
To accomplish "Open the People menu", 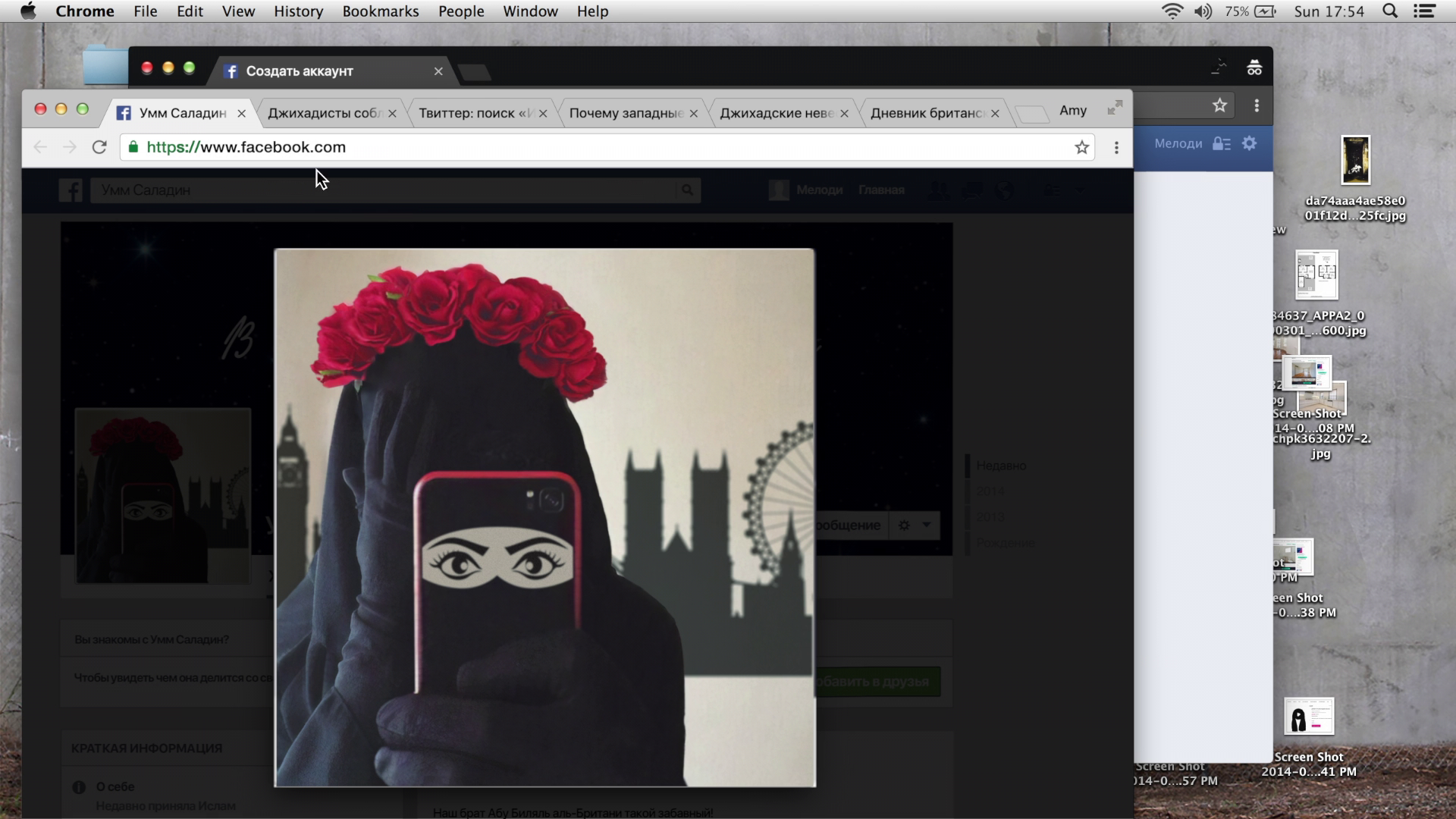I will coord(461,11).
